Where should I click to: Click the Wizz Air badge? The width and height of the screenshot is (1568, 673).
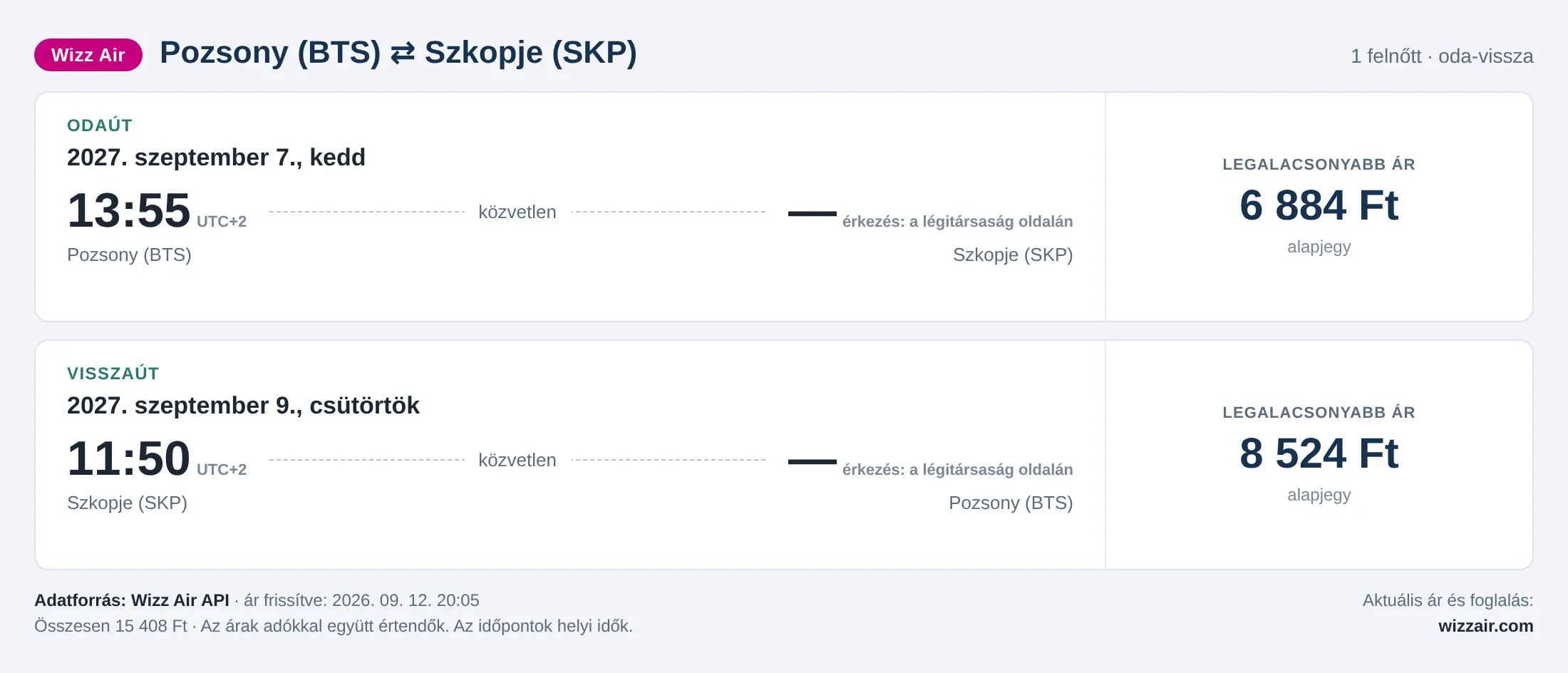88,55
